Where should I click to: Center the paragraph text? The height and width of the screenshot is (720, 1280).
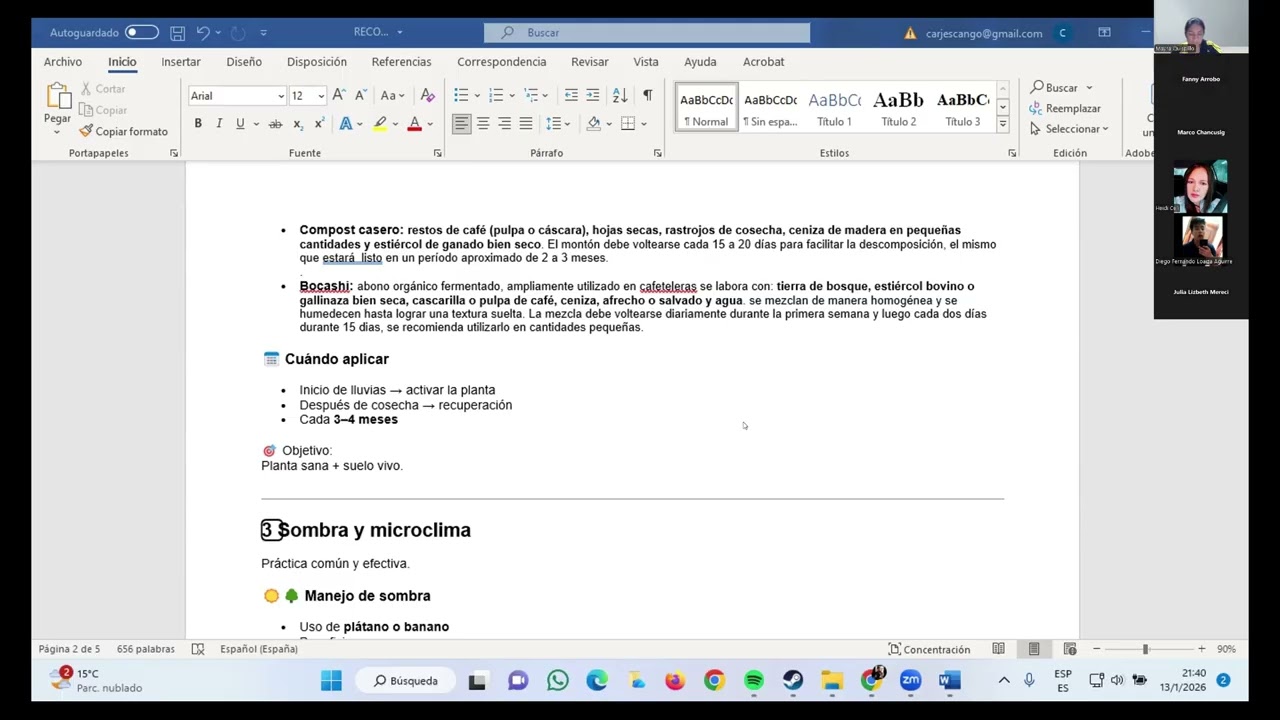pos(483,124)
